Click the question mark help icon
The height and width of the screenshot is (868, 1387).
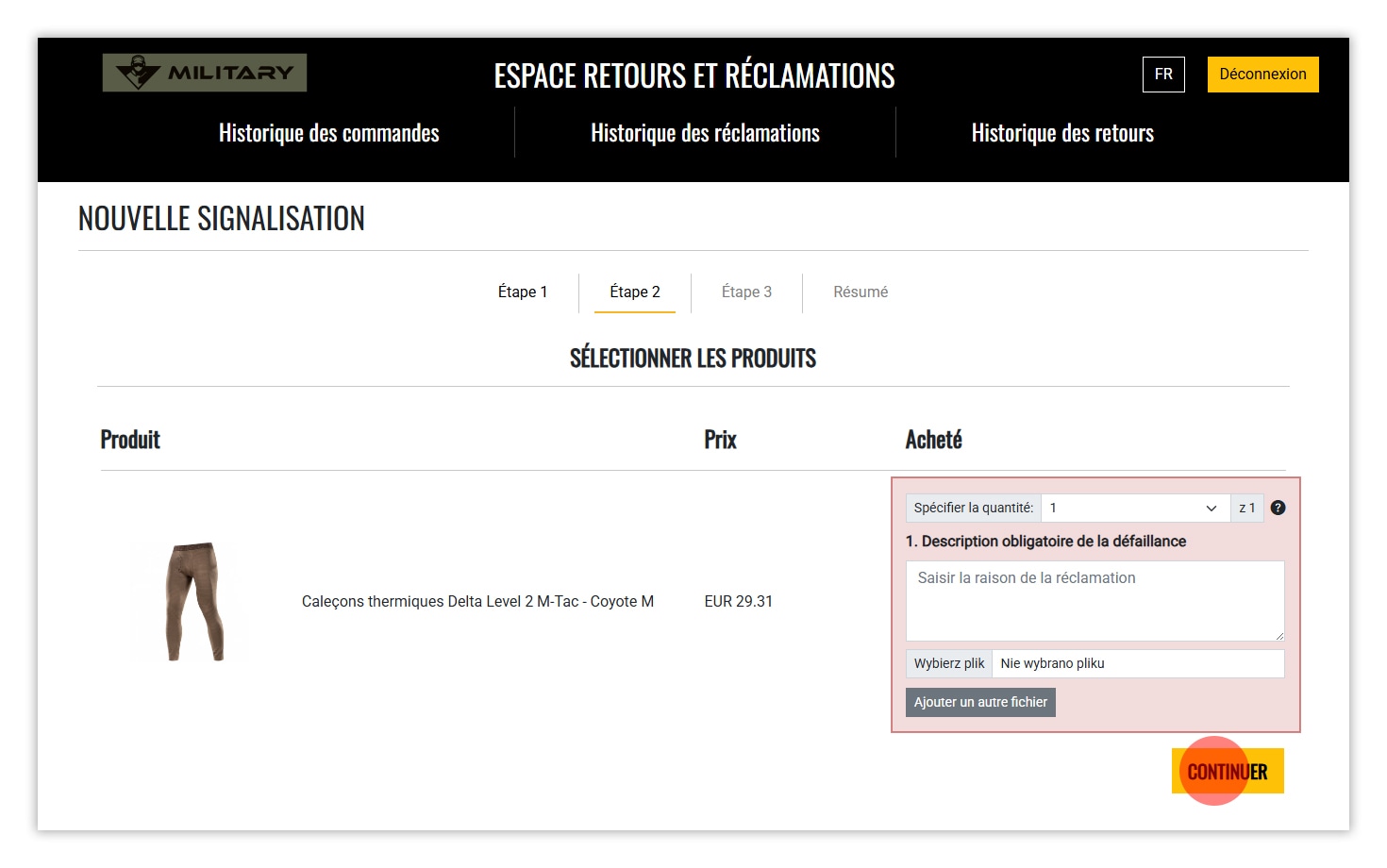[x=1278, y=508]
